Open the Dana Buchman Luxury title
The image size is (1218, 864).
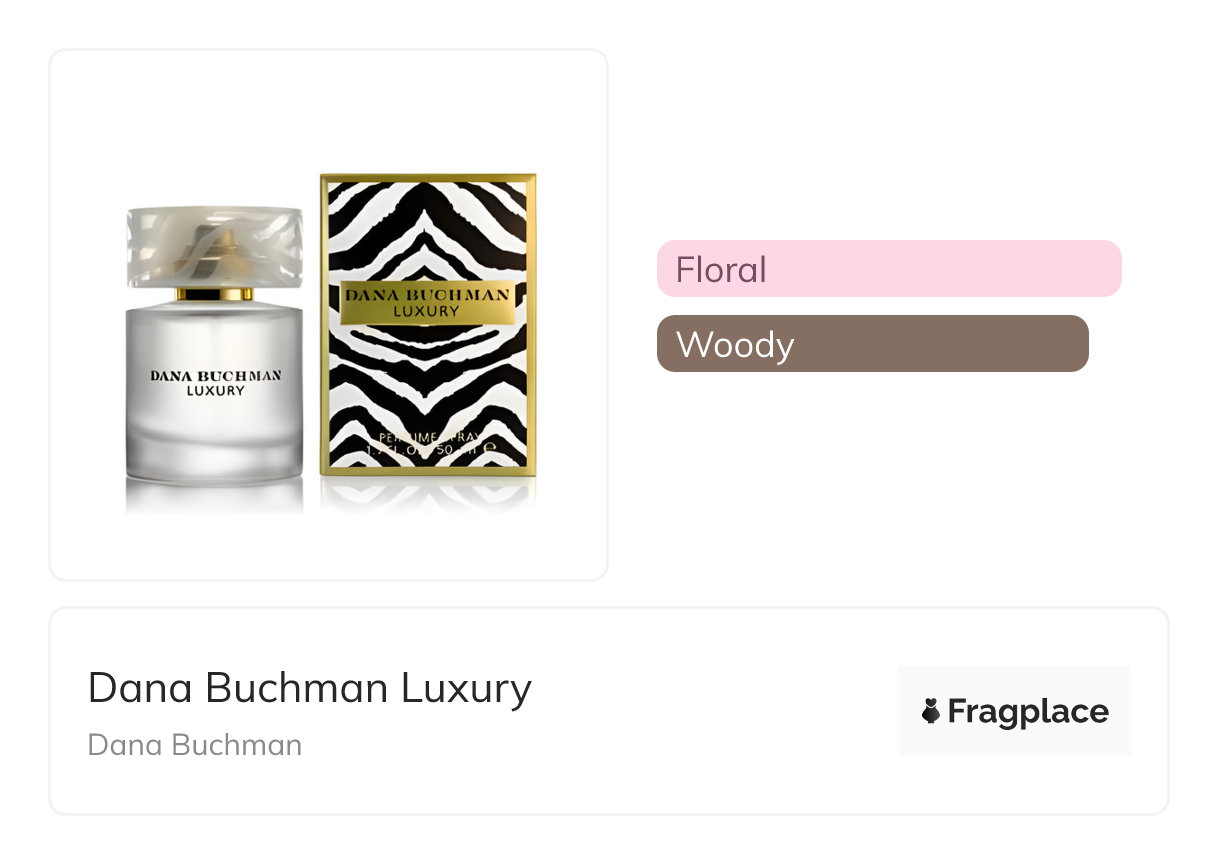(x=309, y=688)
